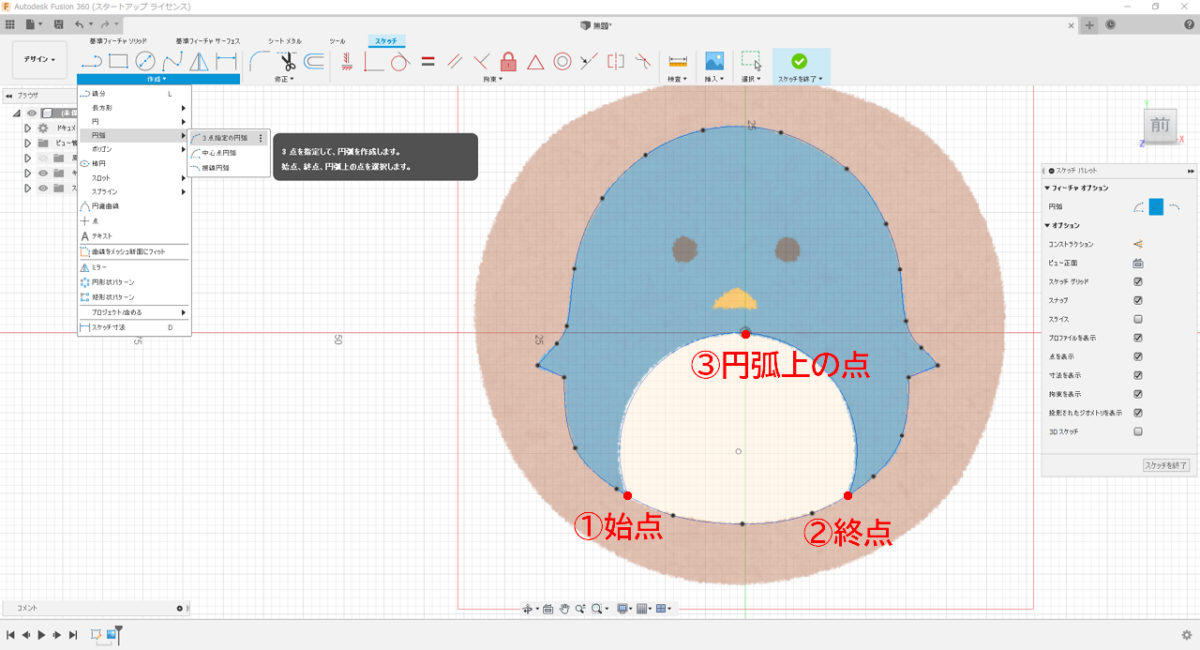Select the Tangent Arc (接線円弧) menu item

[x=228, y=168]
